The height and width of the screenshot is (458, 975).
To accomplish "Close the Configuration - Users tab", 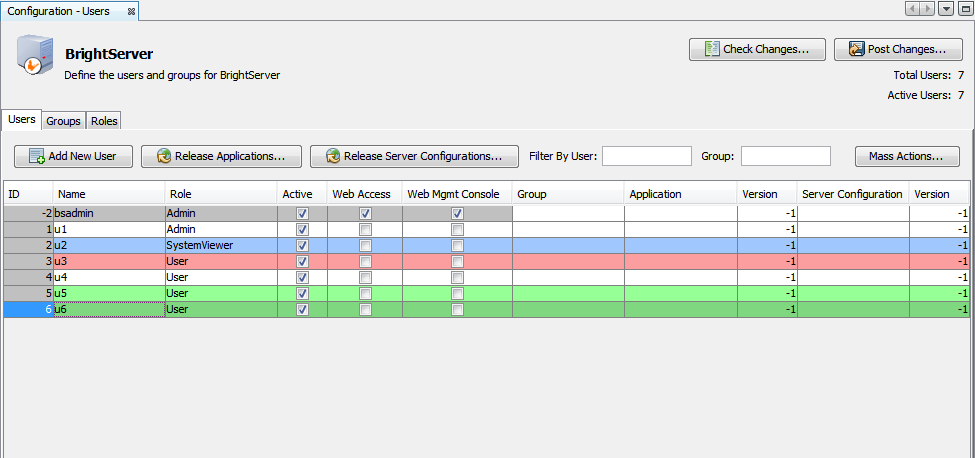I will coord(131,11).
